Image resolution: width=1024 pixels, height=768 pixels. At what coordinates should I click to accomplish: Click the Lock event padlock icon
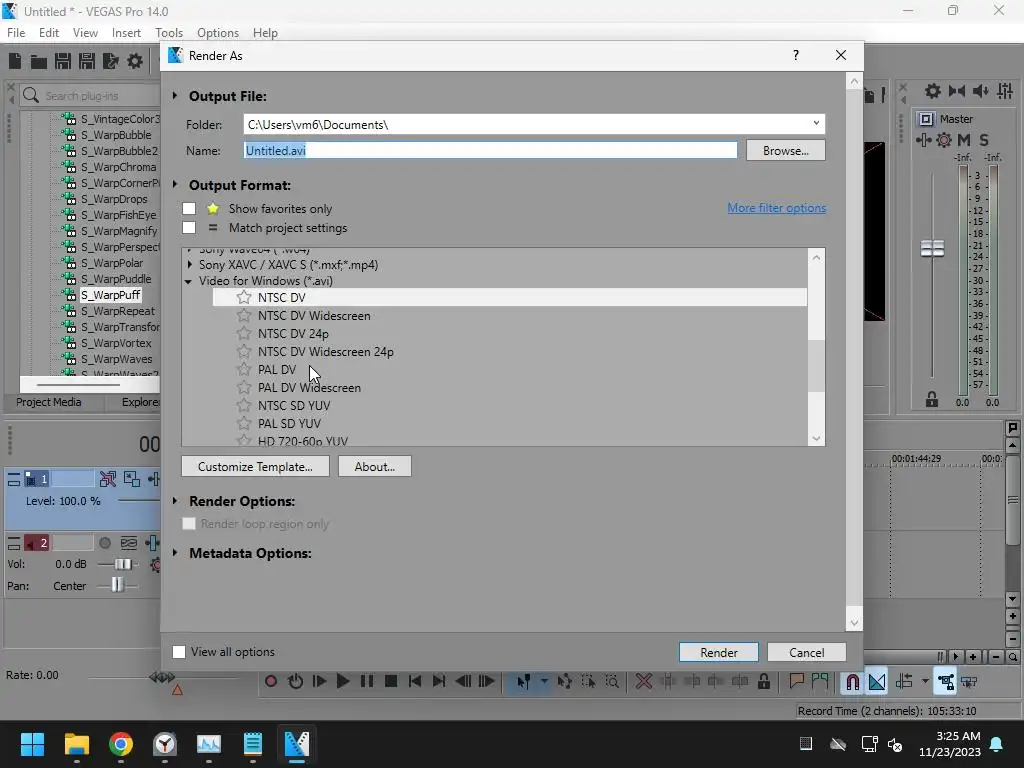point(763,682)
